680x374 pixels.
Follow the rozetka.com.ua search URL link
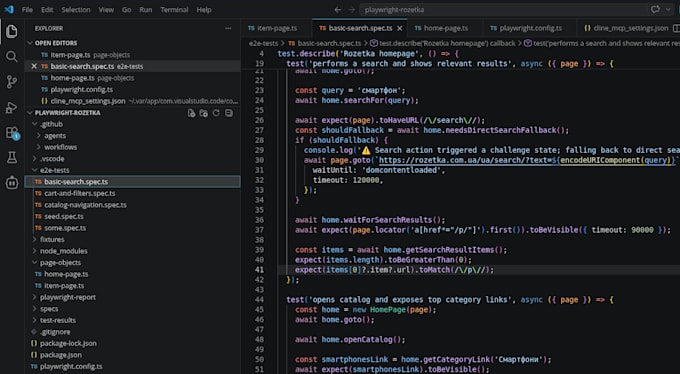pos(527,160)
